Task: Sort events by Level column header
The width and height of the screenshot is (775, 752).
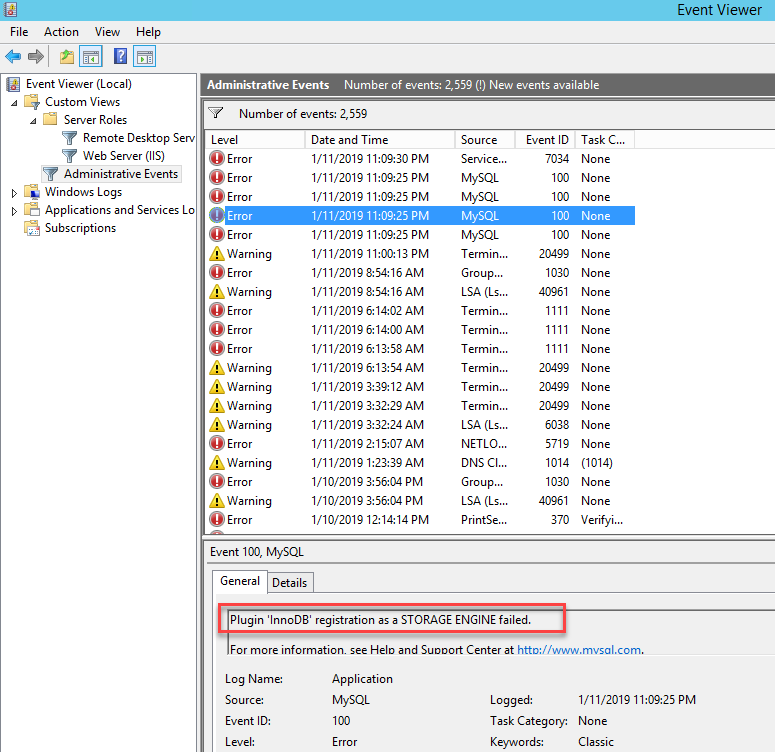Action: (256, 140)
